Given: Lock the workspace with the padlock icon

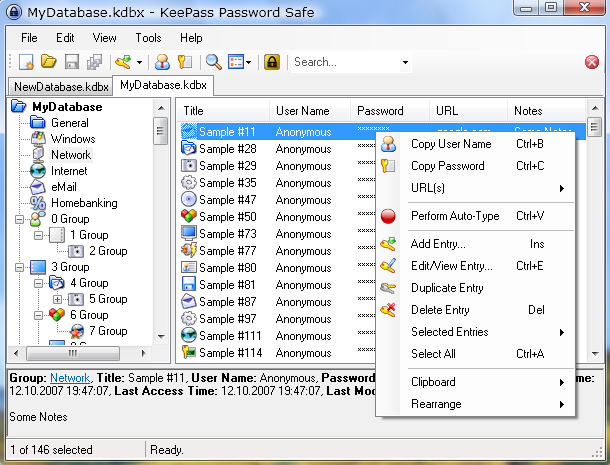Looking at the screenshot, I should click(272, 62).
